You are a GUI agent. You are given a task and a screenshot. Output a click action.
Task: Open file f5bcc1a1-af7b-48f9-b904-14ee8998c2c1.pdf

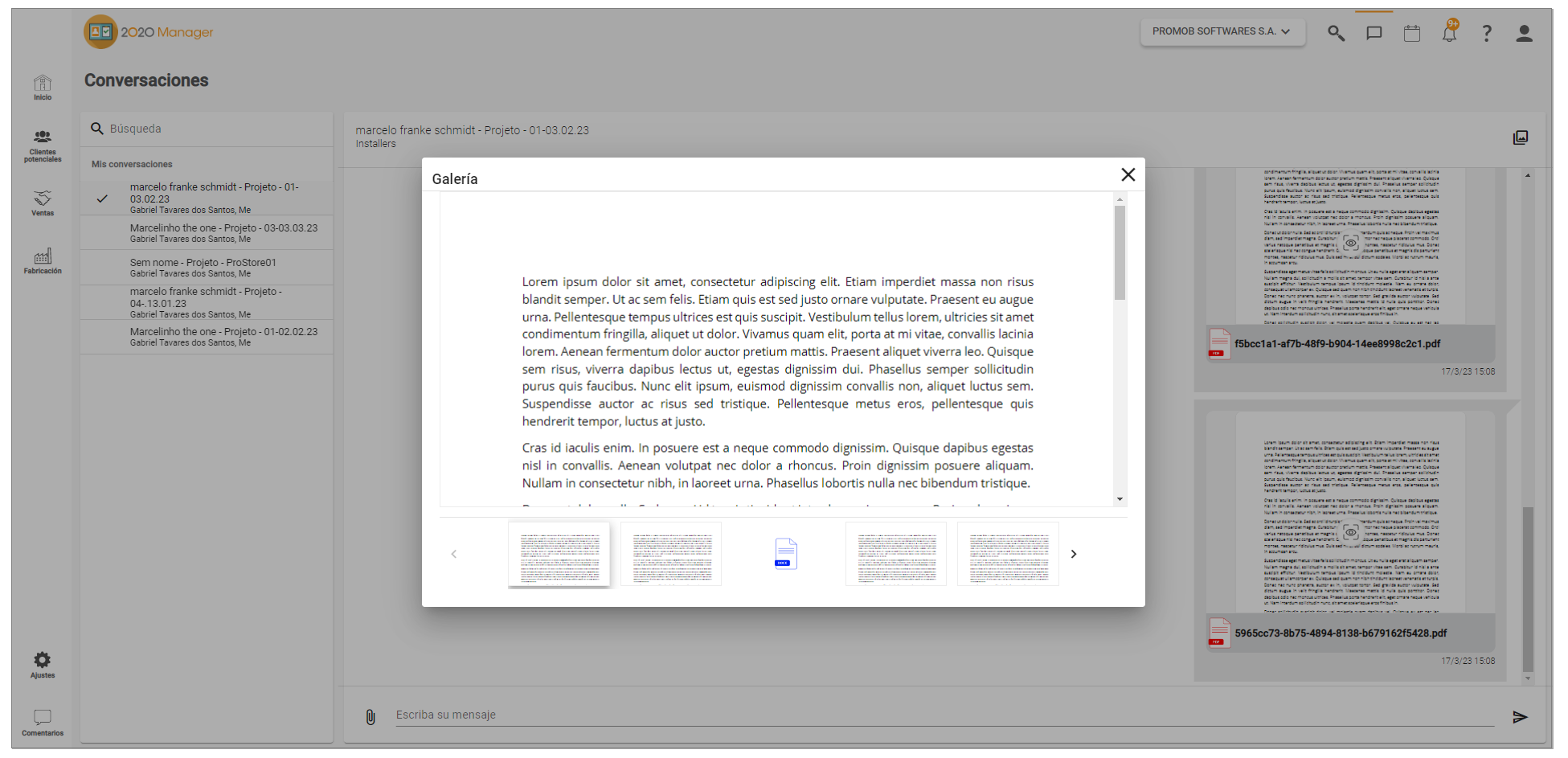(1337, 344)
